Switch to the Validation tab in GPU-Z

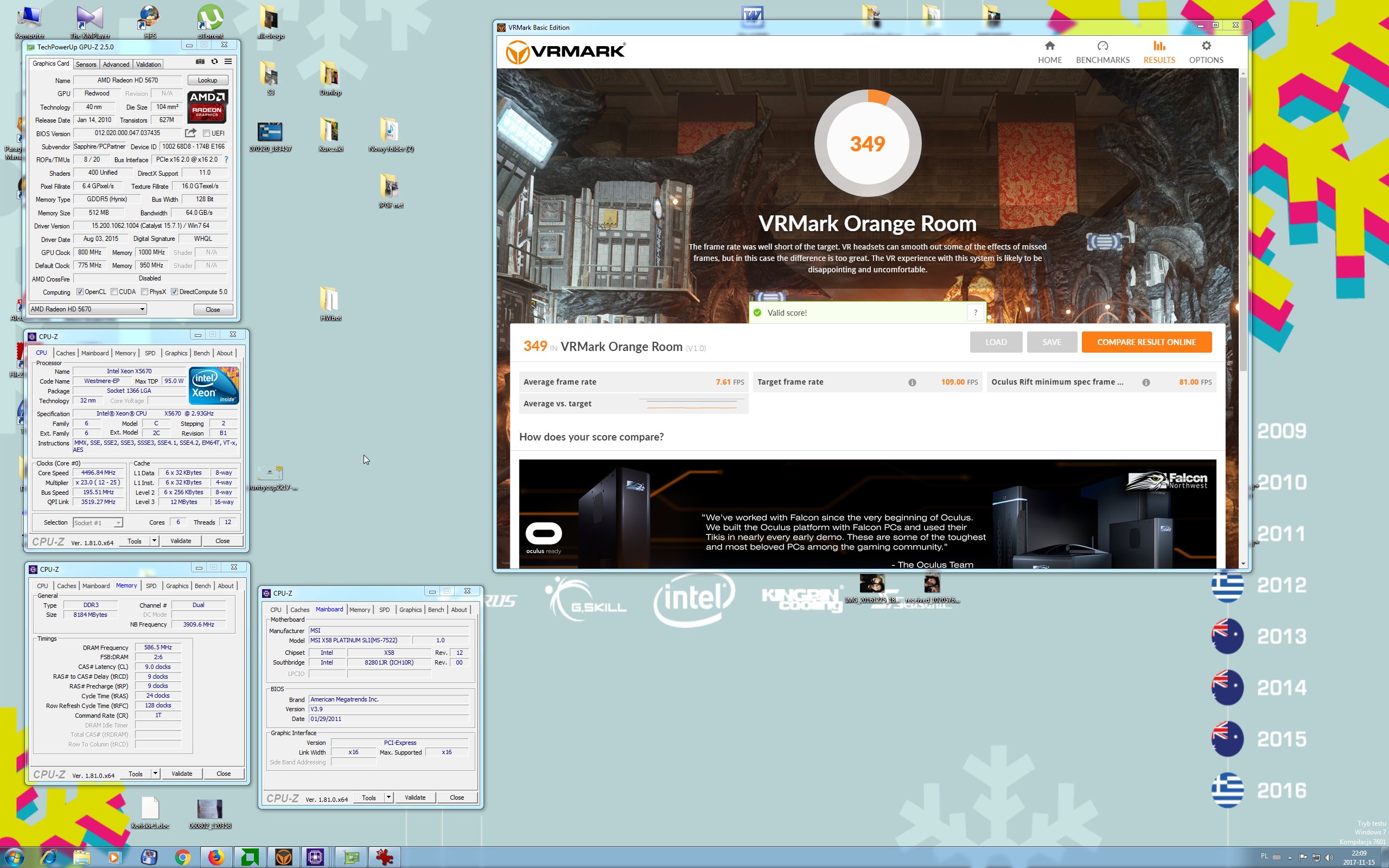[149, 65]
